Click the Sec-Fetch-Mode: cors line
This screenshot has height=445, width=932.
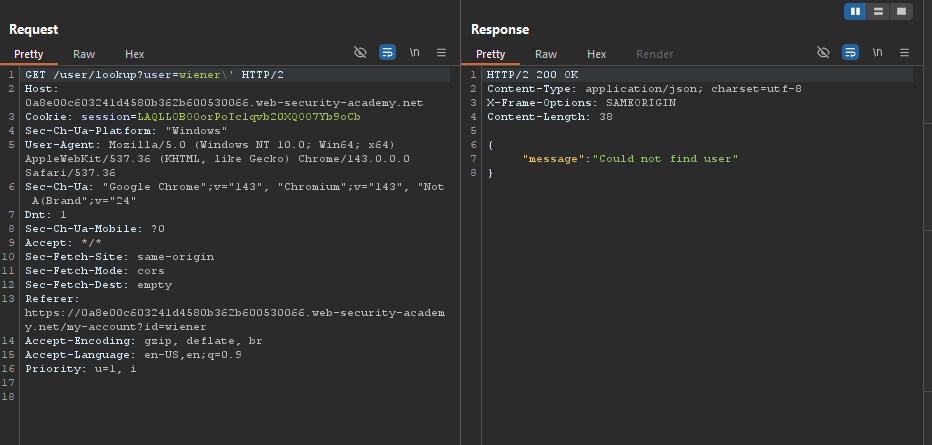click(95, 271)
